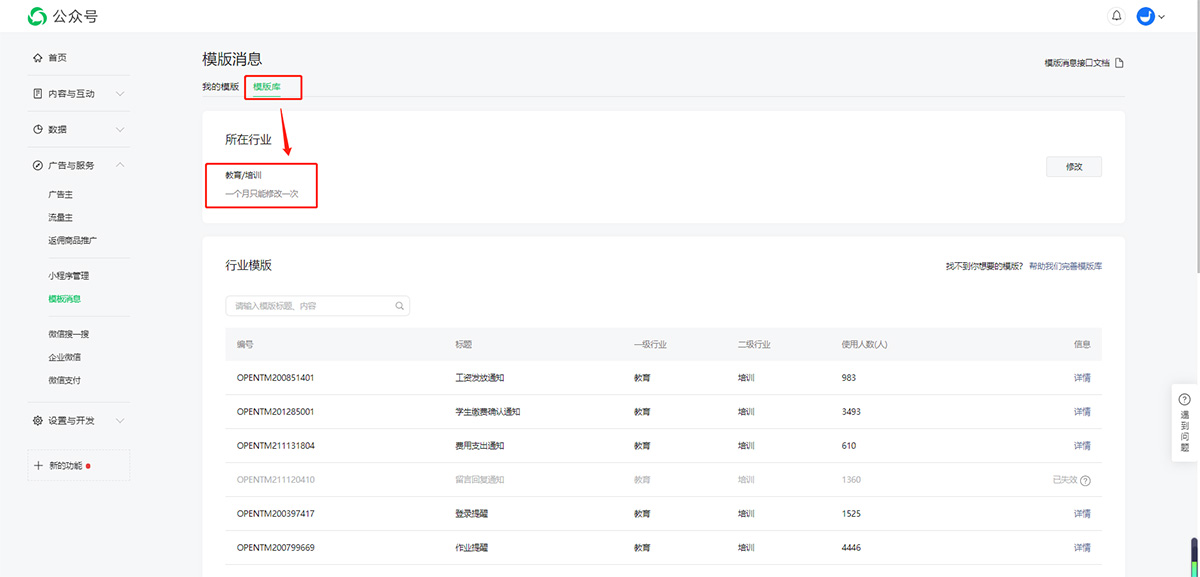Screen dimensions: 1200x577
Task: Switch to the 我的模板 tab
Action: coord(220,87)
